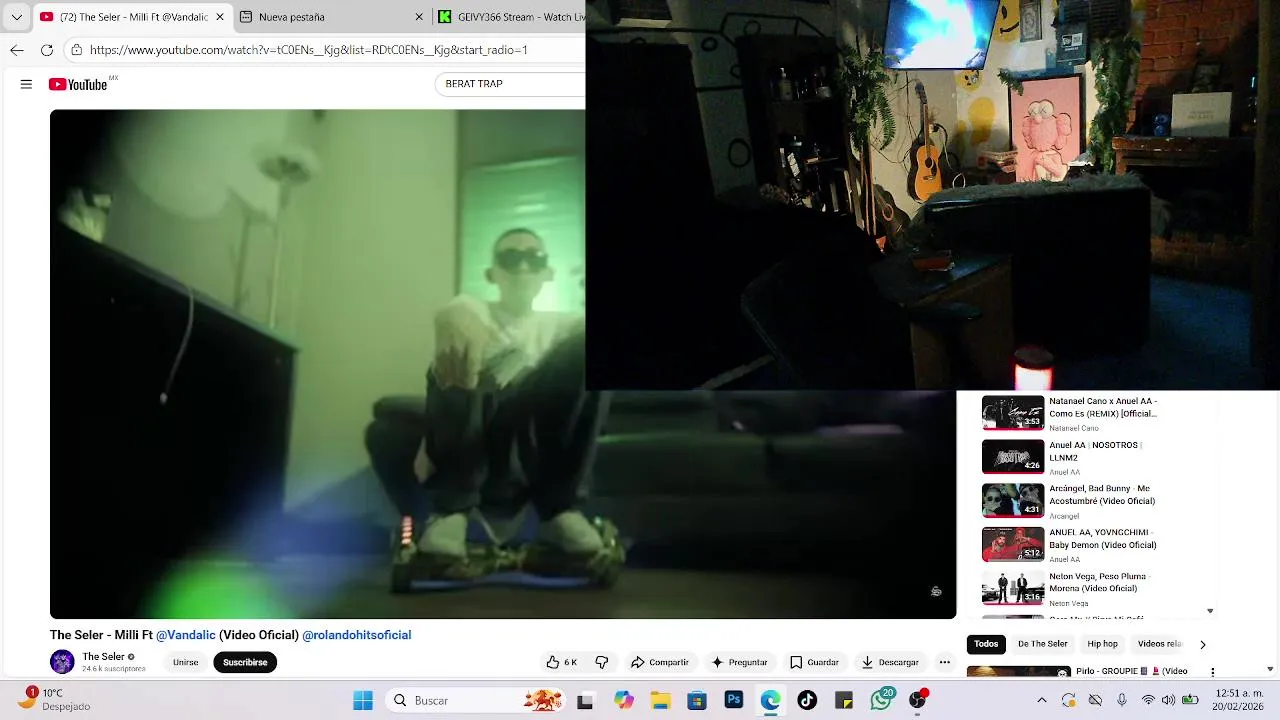Open The Seler channel avatar
Screen dimensions: 1280x720
[x=62, y=662]
